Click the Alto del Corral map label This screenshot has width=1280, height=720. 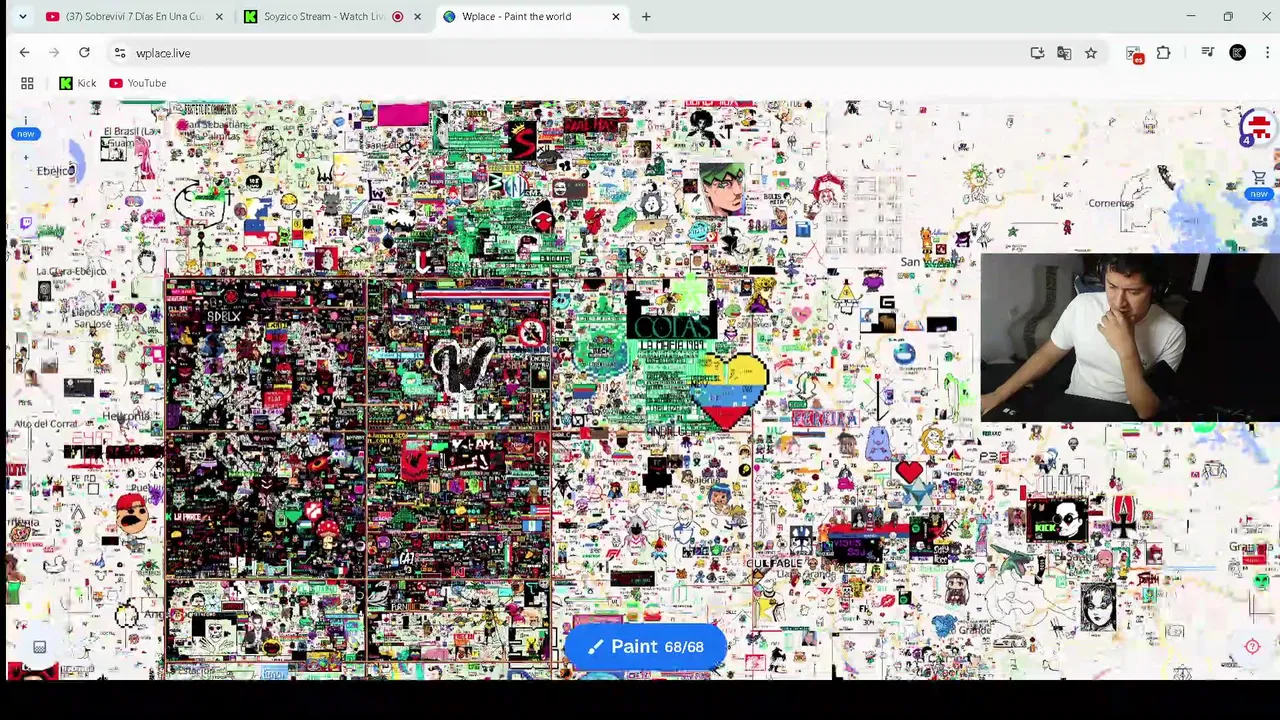45,424
